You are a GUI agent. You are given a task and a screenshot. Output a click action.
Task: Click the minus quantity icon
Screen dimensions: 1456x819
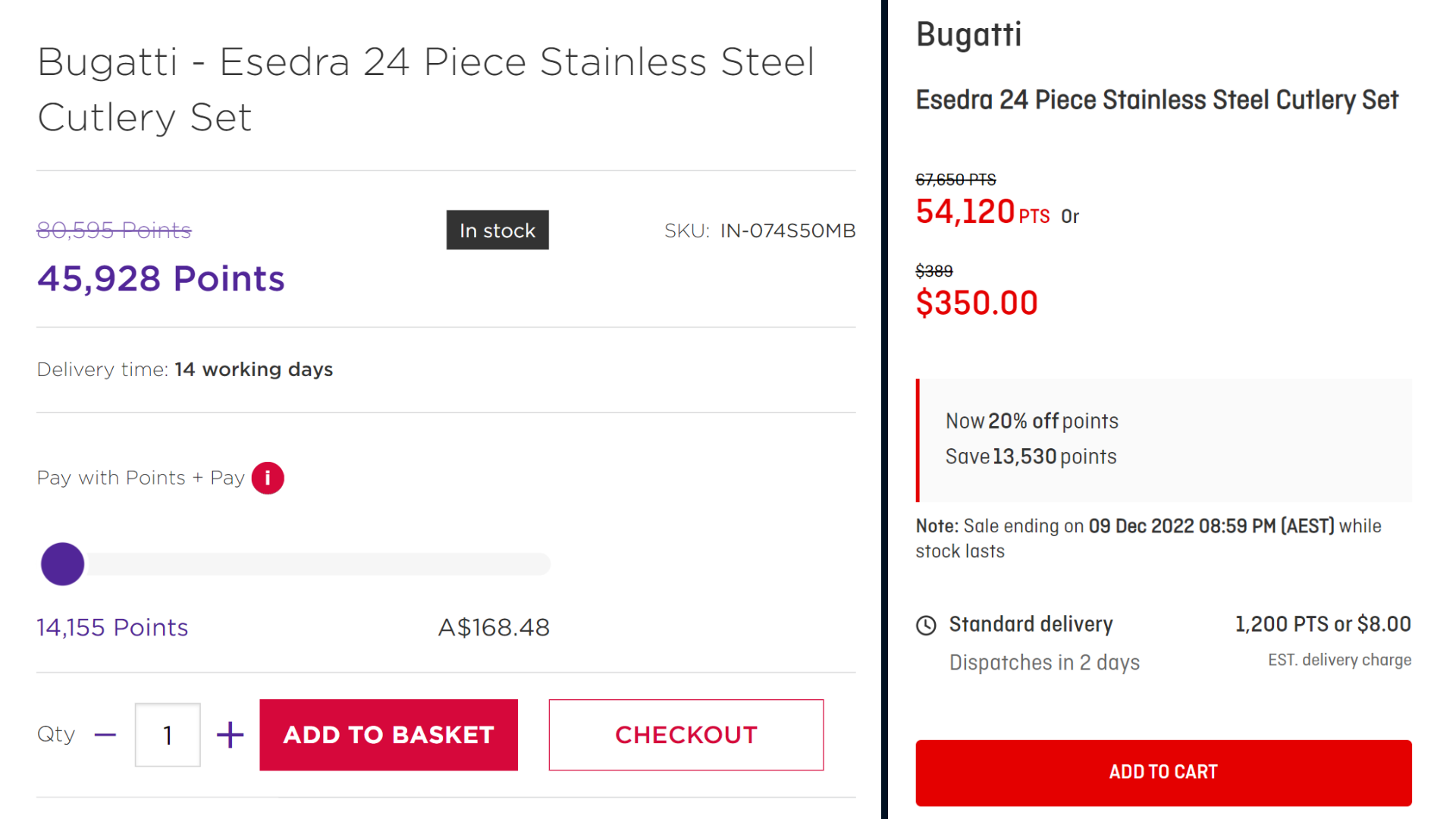click(105, 735)
